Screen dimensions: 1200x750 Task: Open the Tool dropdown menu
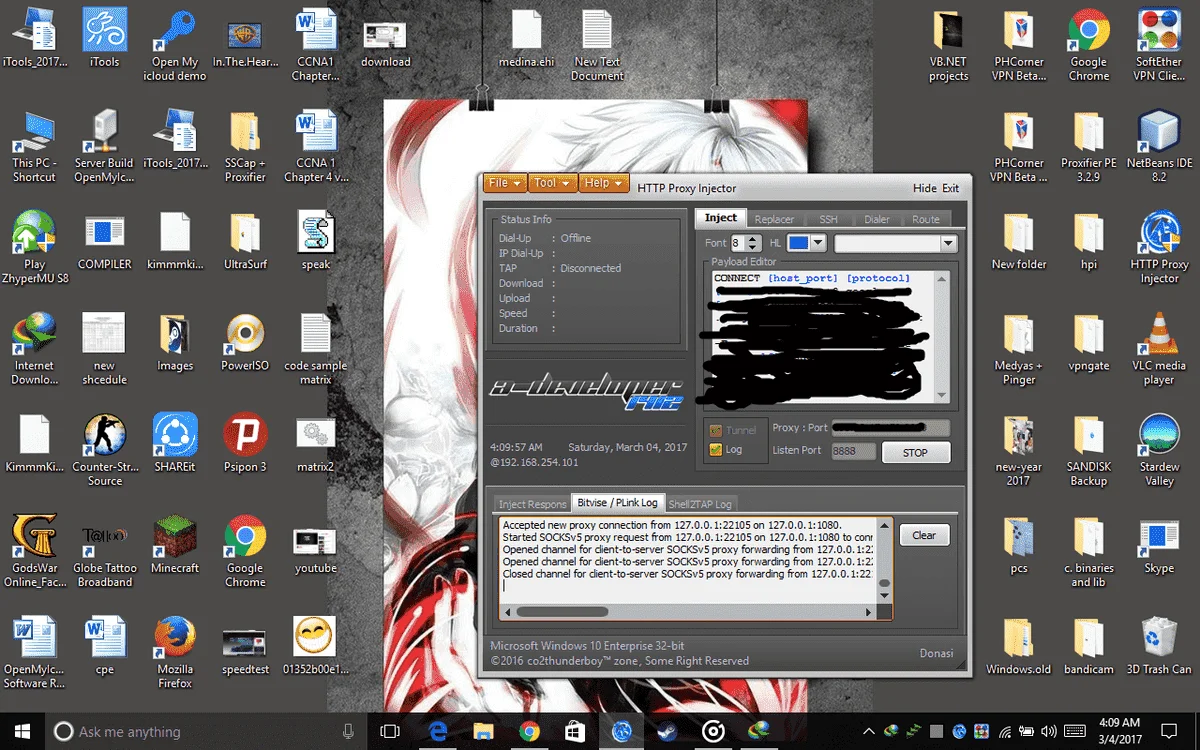coord(553,183)
